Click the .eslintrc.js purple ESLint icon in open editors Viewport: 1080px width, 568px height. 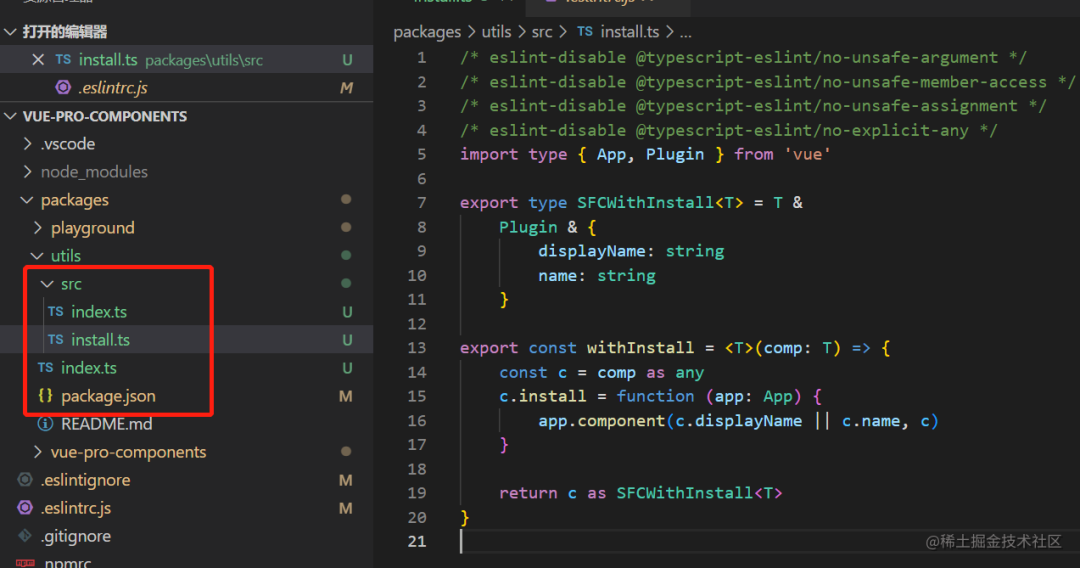click(63, 87)
